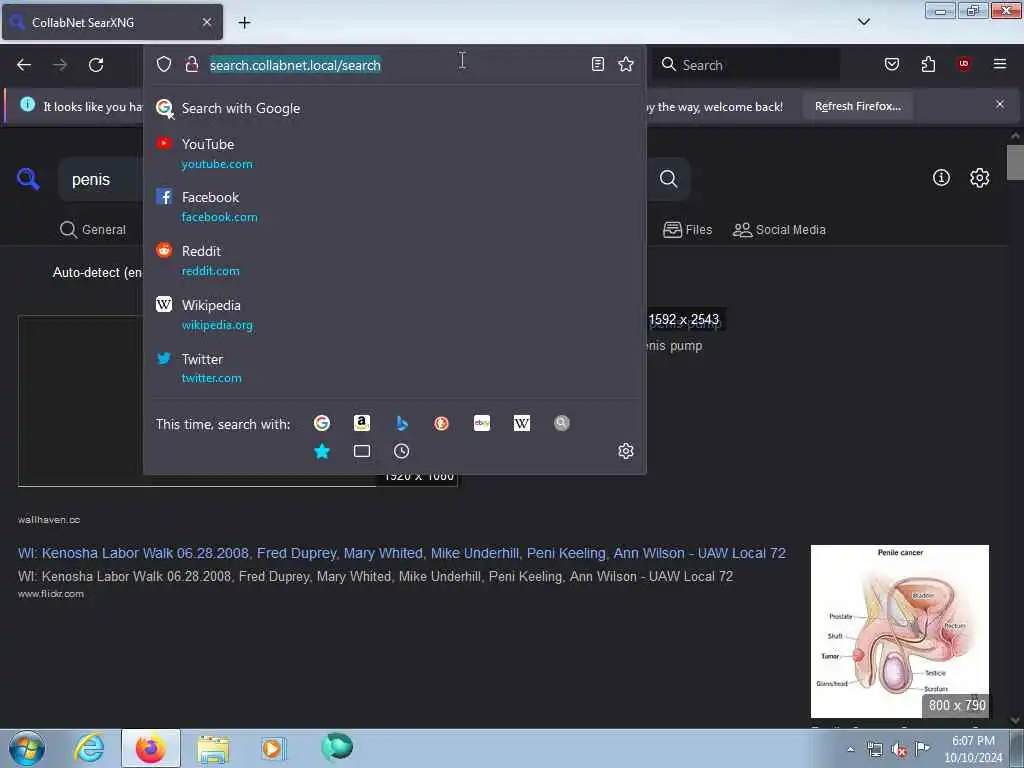Launch Internet Explorer from taskbar

pos(89,748)
